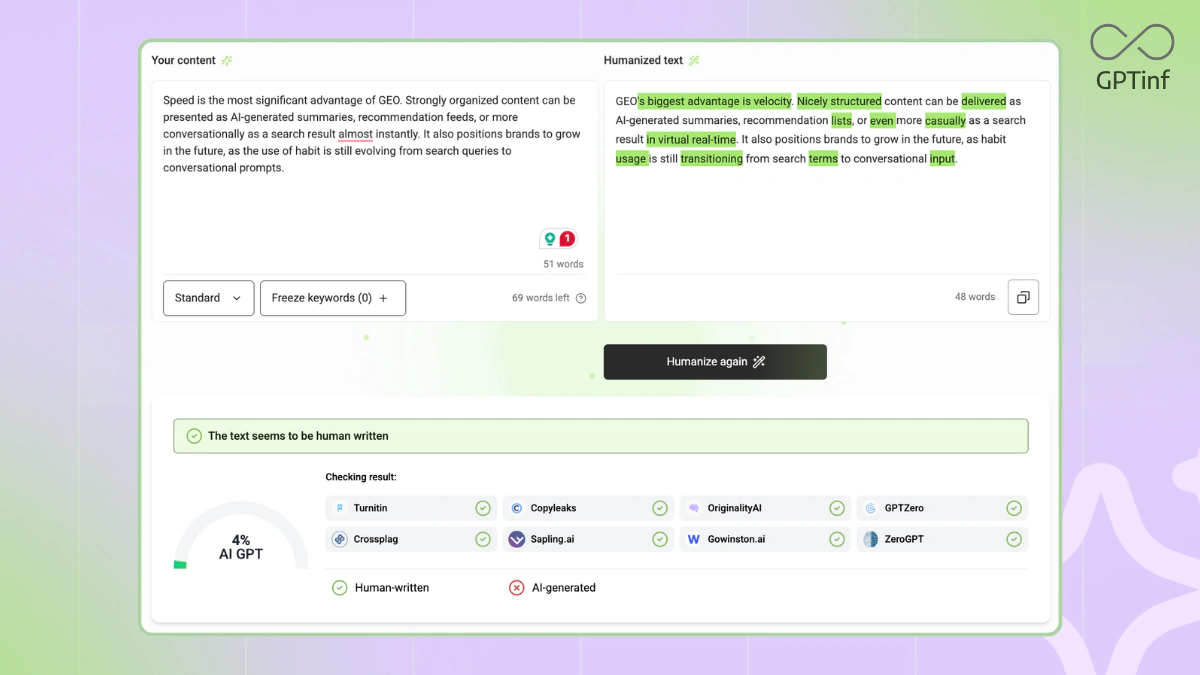Click the sparkle icon beside Humanized text

point(694,61)
